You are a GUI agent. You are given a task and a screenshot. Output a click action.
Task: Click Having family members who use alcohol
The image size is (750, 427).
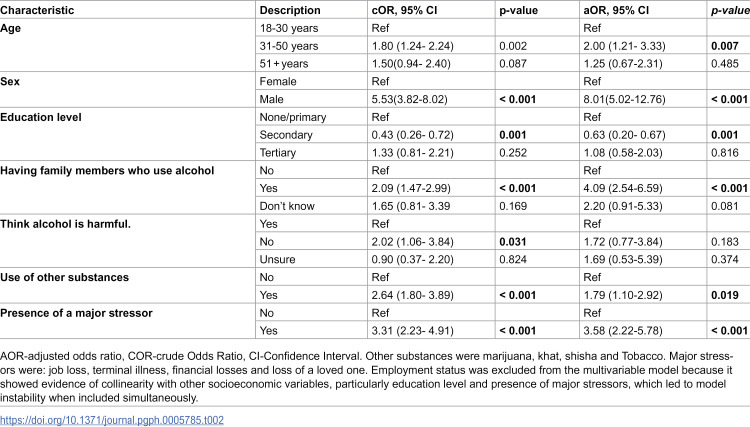tap(107, 171)
